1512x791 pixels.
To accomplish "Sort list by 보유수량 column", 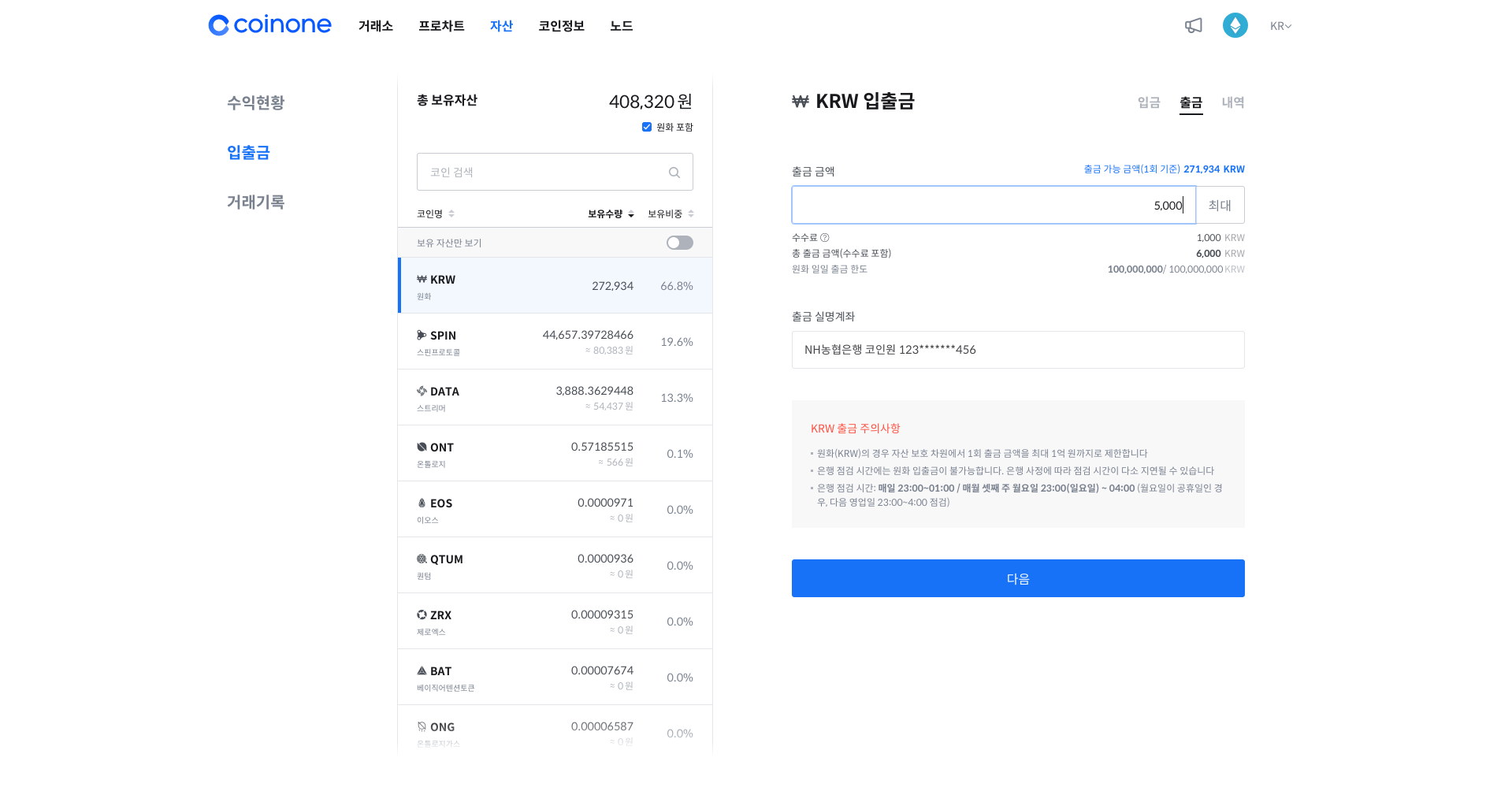I will [x=611, y=214].
